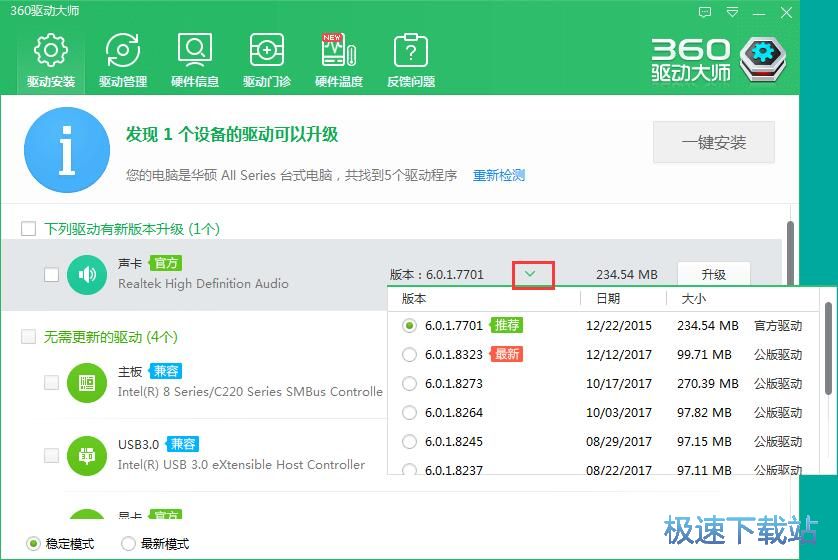This screenshot has width=838, height=560.
Task: Click the 兼容 badge next to USB3.0
Action: 183,444
